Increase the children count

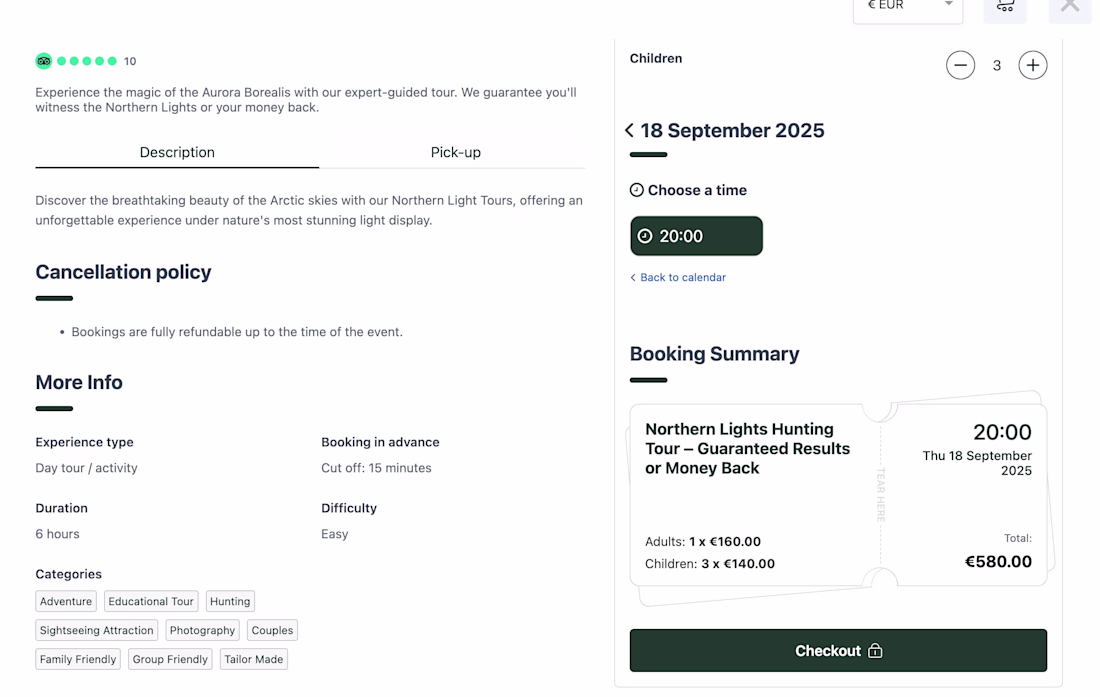click(1032, 66)
